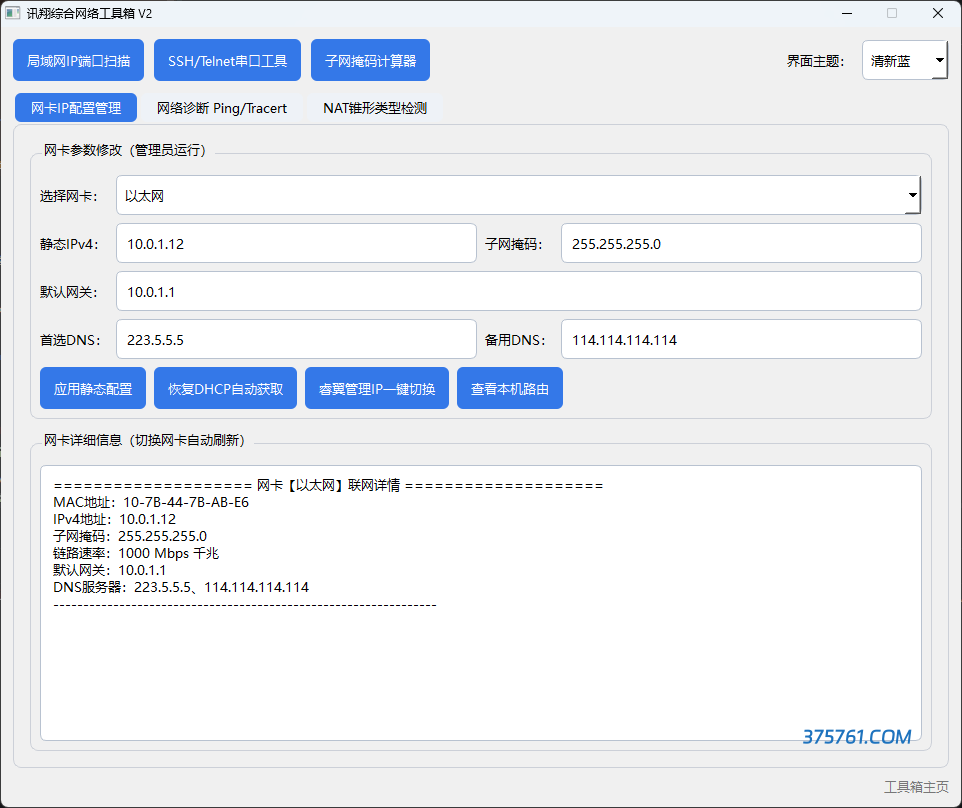Open the NAT锥形类型检测 tab
This screenshot has height=808, width=962.
coord(374,108)
